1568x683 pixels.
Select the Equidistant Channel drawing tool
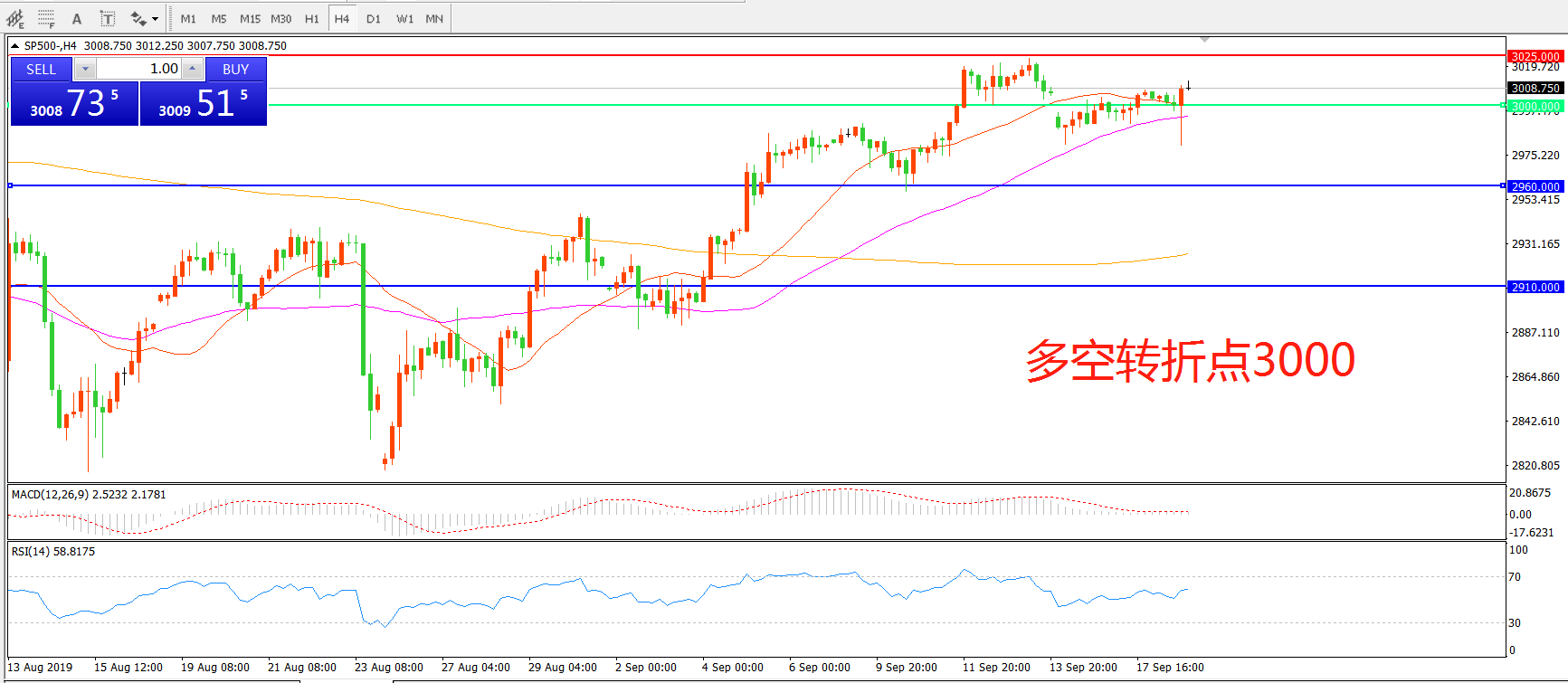click(15, 19)
